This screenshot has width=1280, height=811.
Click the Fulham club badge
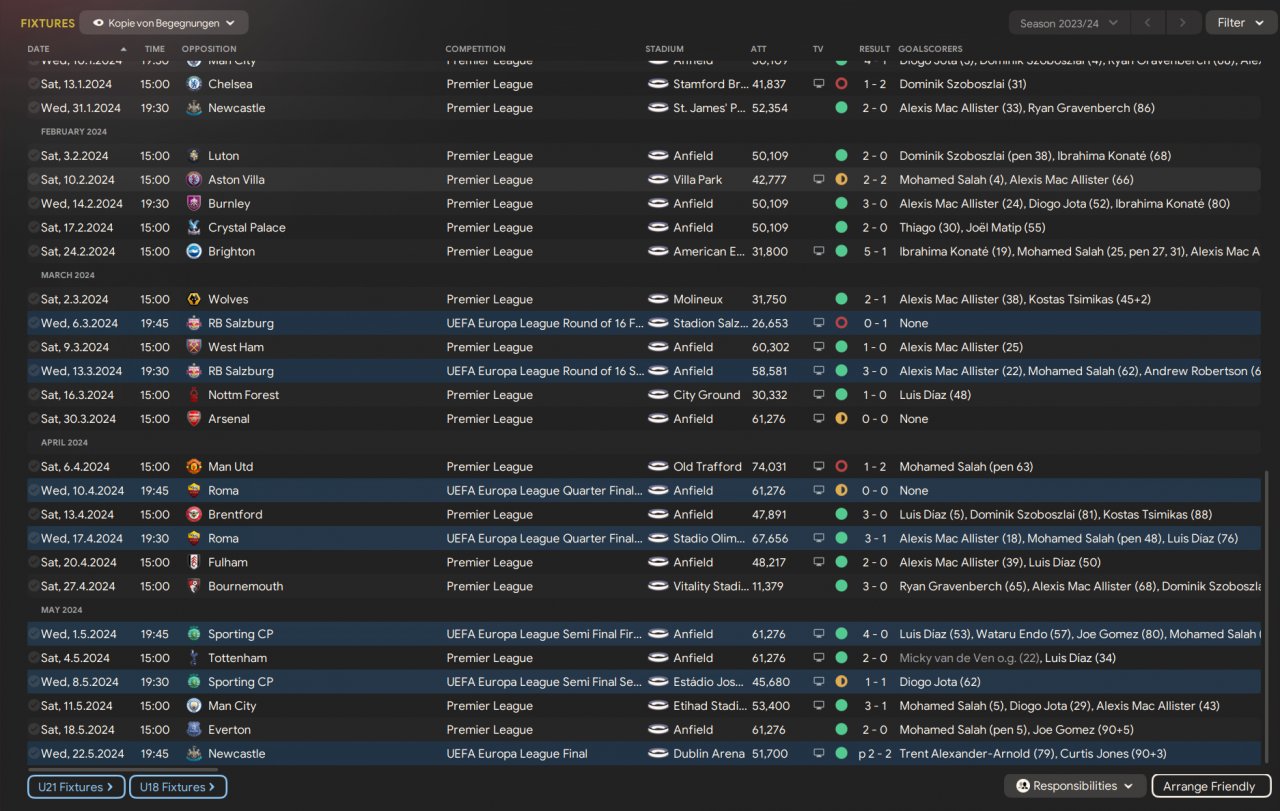194,563
